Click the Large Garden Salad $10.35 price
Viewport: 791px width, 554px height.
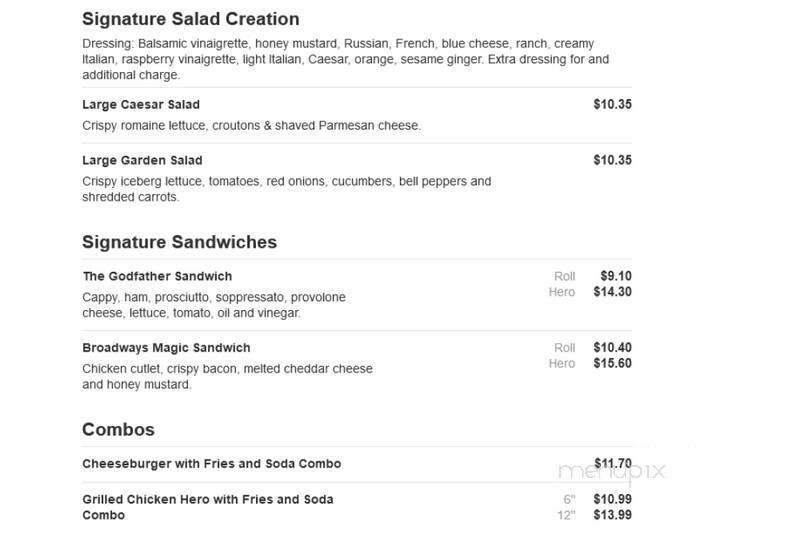click(612, 160)
